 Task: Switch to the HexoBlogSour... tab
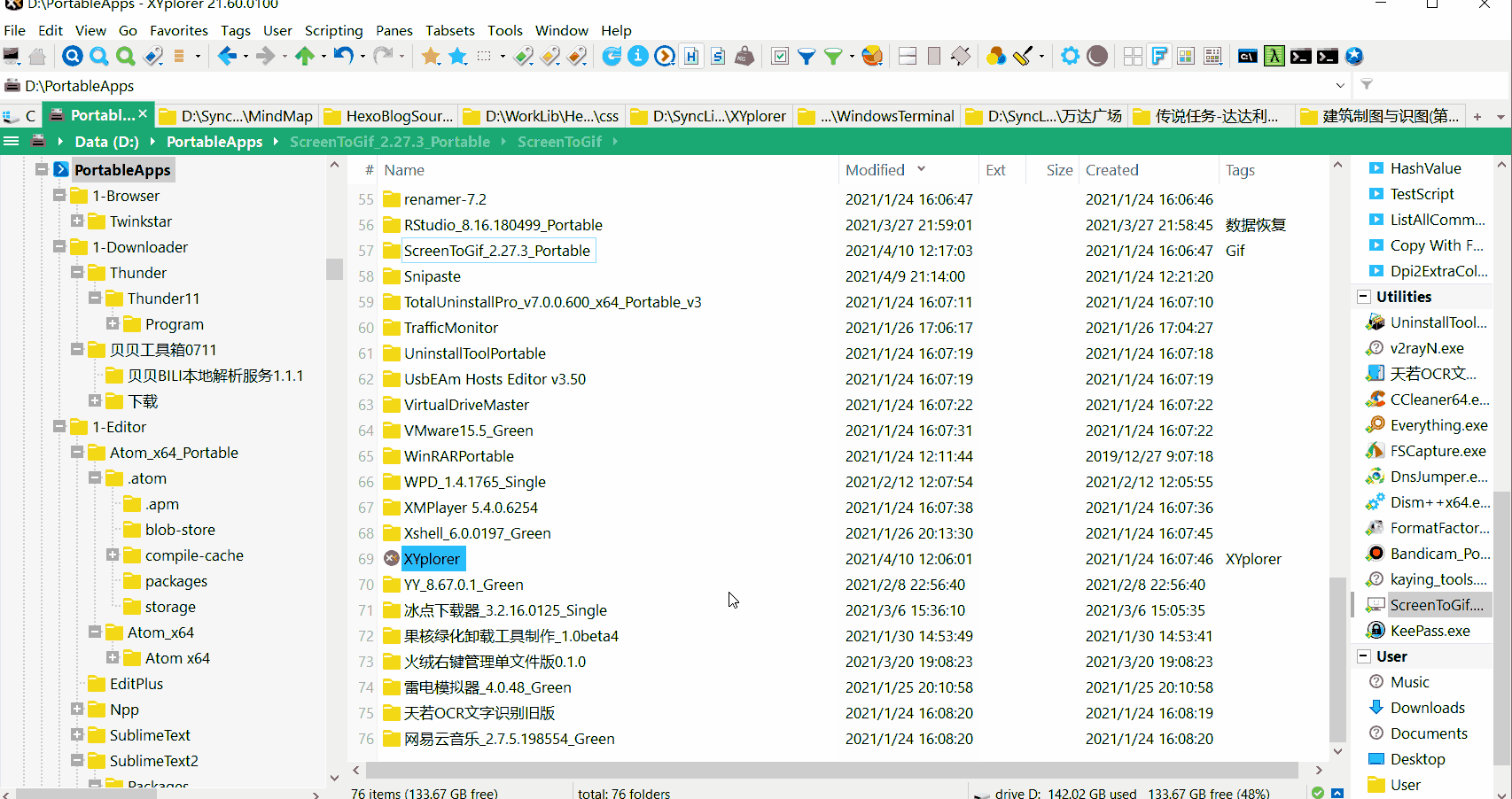point(390,116)
